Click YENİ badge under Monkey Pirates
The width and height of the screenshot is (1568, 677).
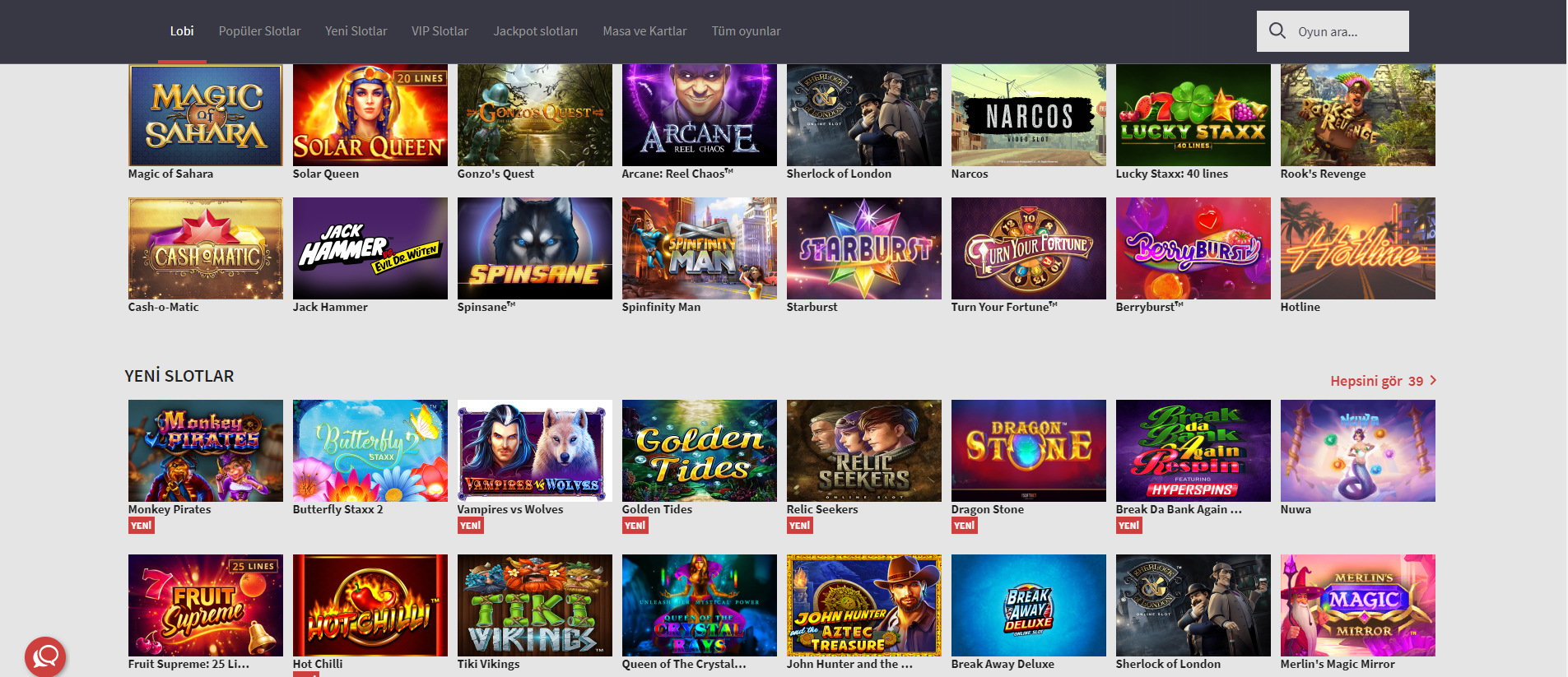pyautogui.click(x=142, y=525)
